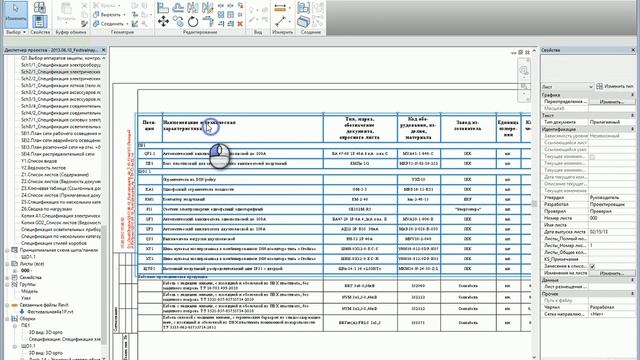The width and height of the screenshot is (640, 360).
Task: Select the Measure between two references tool
Action: (280, 7)
